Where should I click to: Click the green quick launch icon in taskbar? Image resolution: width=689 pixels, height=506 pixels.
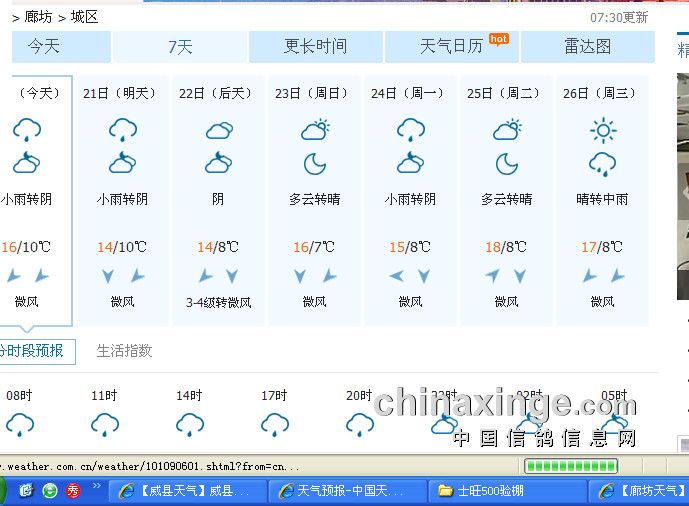[x=49, y=490]
